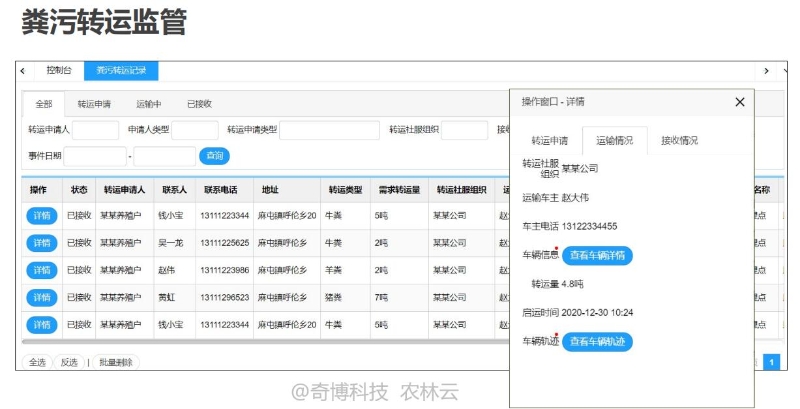Expand the 转运申请类型 selector
Image resolution: width=800 pixels, height=409 pixels.
point(329,130)
